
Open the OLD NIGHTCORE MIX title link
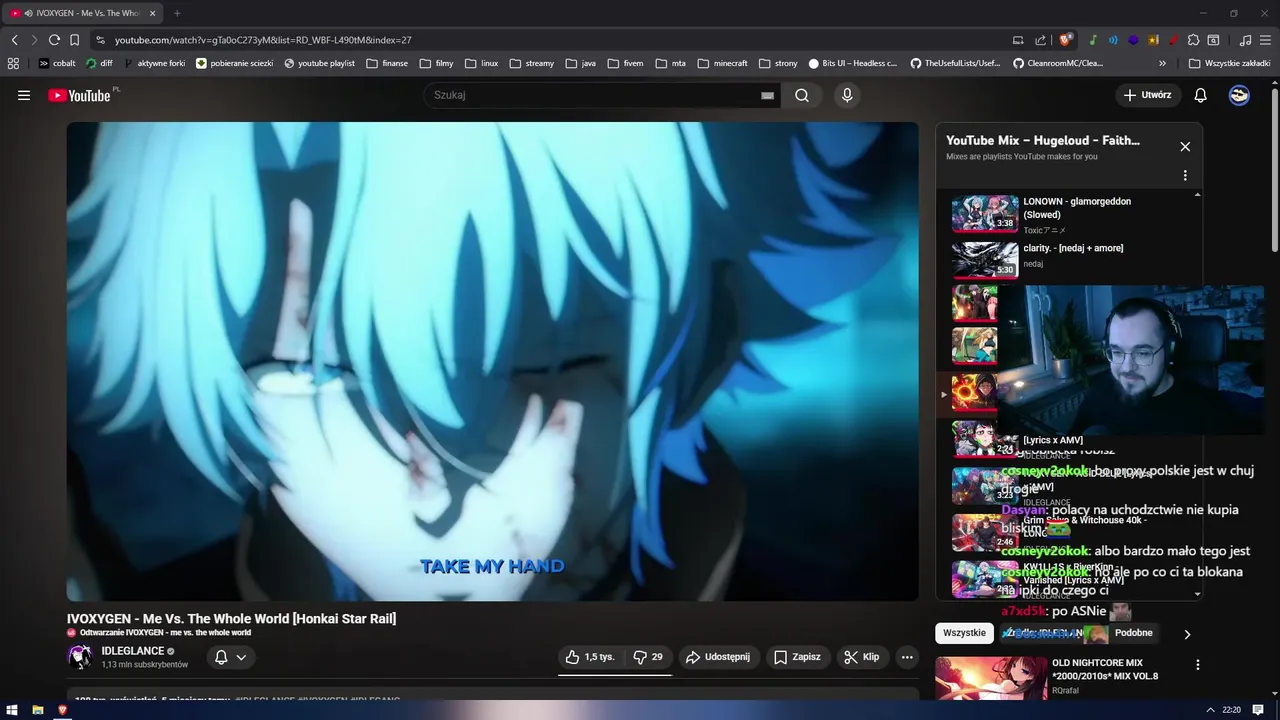click(x=1105, y=669)
